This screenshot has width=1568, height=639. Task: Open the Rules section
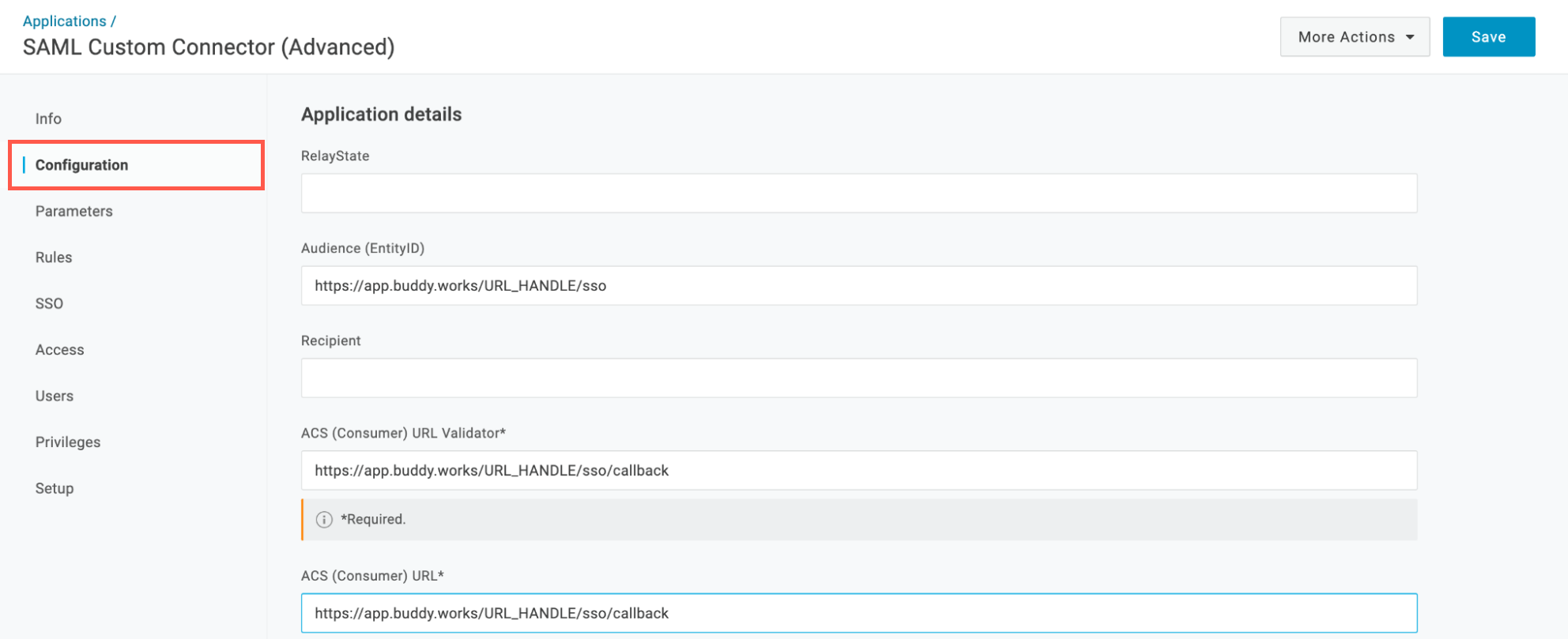[54, 257]
